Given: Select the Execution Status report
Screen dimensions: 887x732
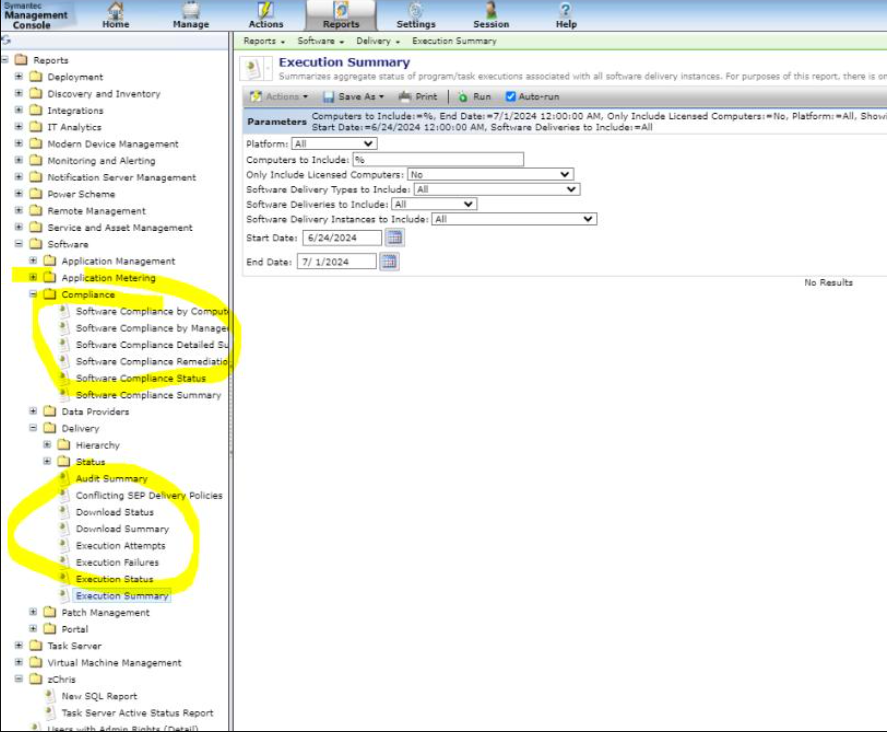Looking at the screenshot, I should 114,579.
